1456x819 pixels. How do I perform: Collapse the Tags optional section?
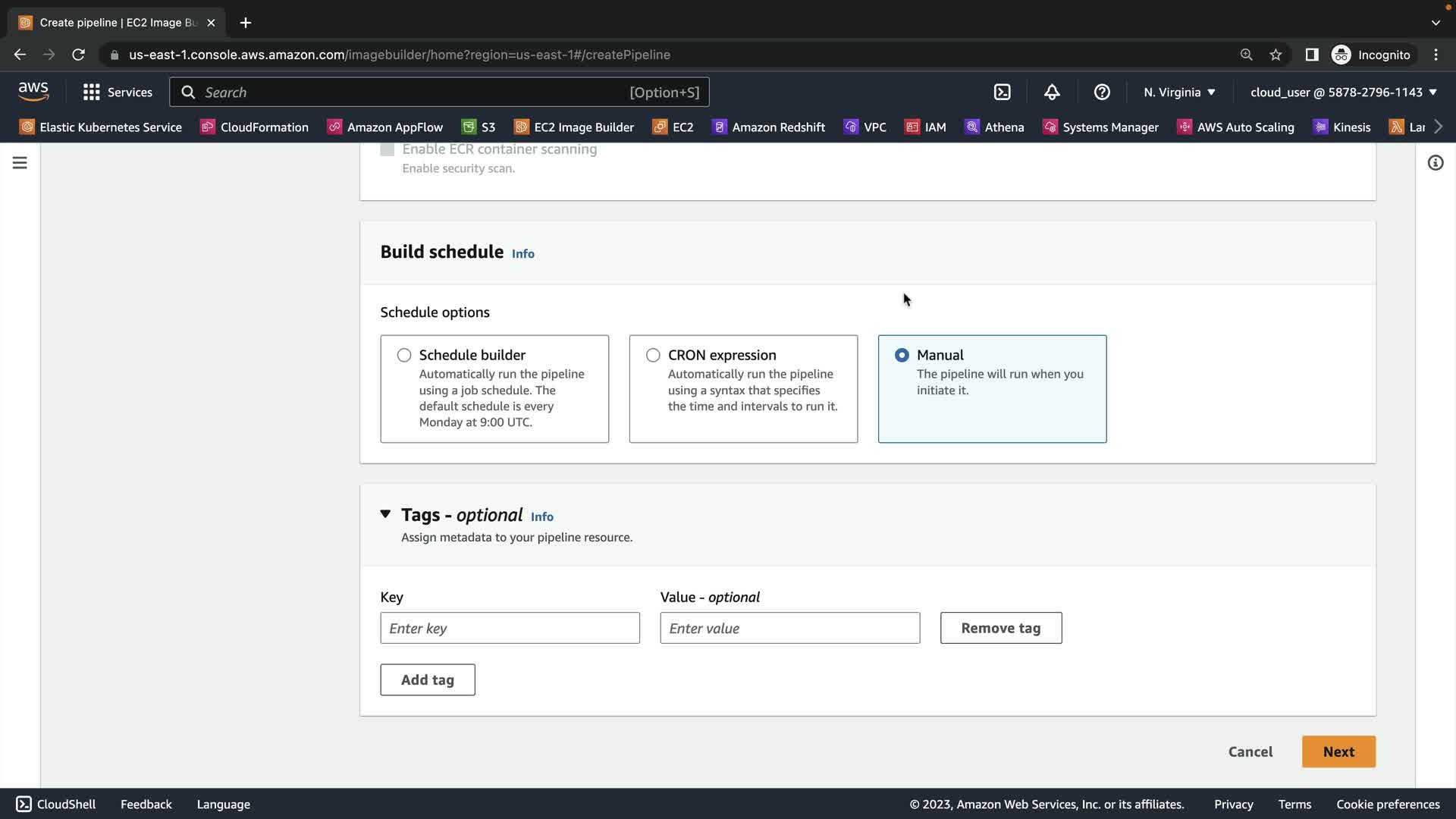pyautogui.click(x=385, y=514)
